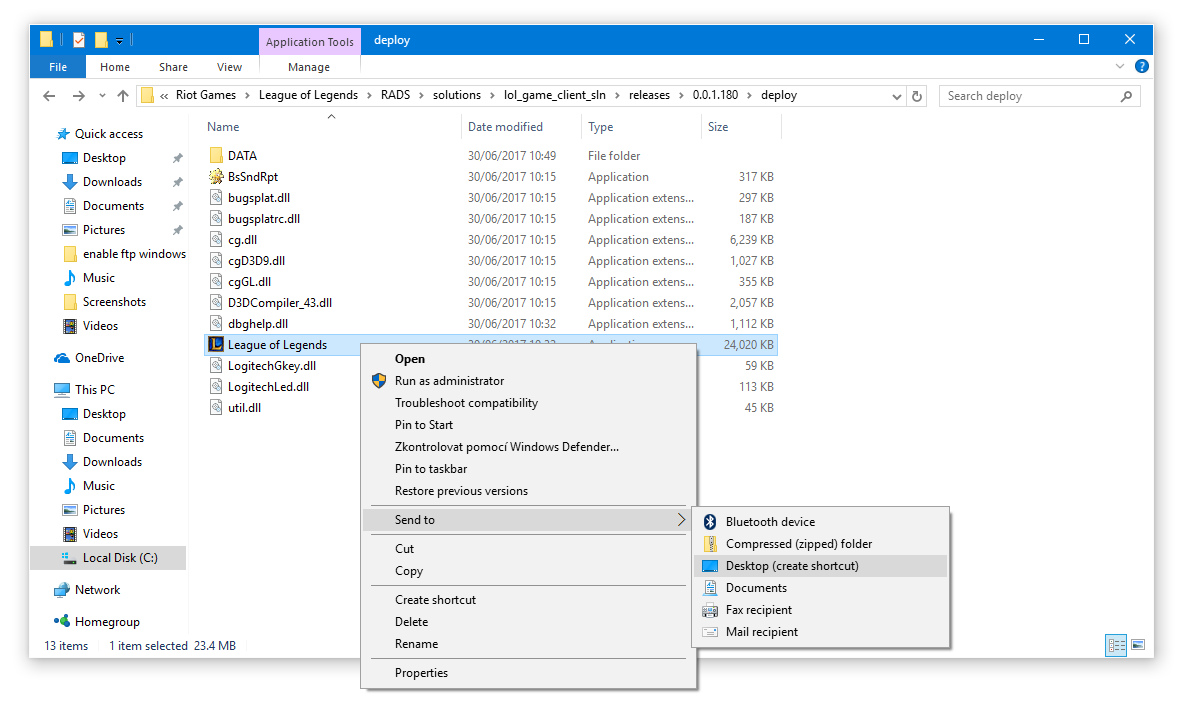Open enable ftp windows folder

click(134, 254)
